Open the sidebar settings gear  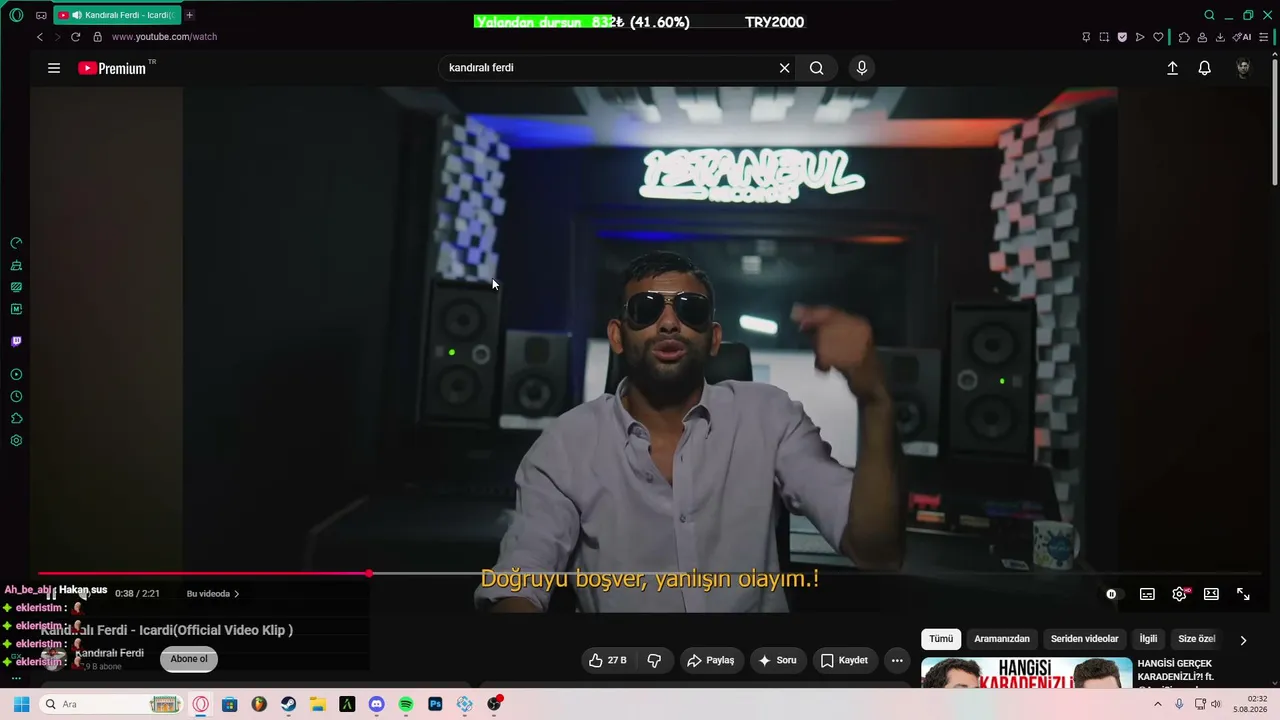point(16,441)
